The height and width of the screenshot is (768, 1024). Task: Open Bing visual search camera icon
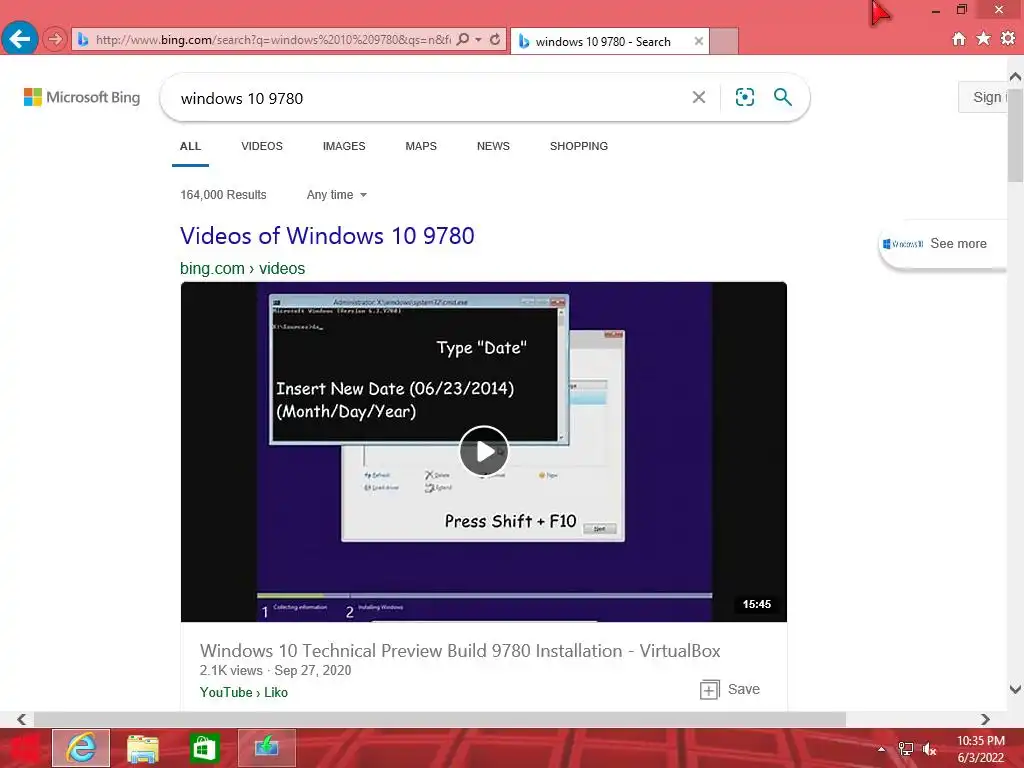coord(744,97)
